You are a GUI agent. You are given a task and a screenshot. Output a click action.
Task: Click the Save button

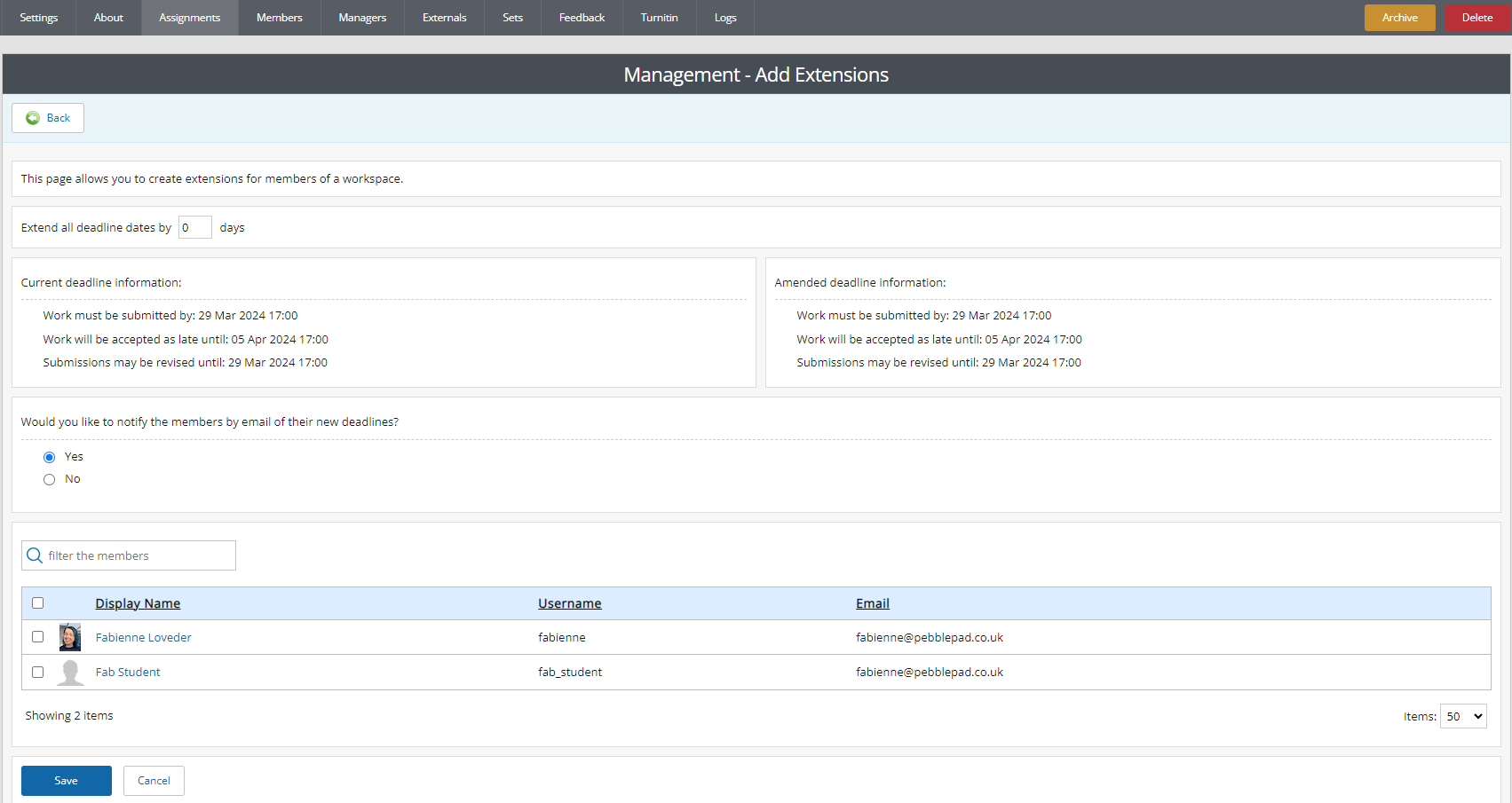tap(66, 780)
